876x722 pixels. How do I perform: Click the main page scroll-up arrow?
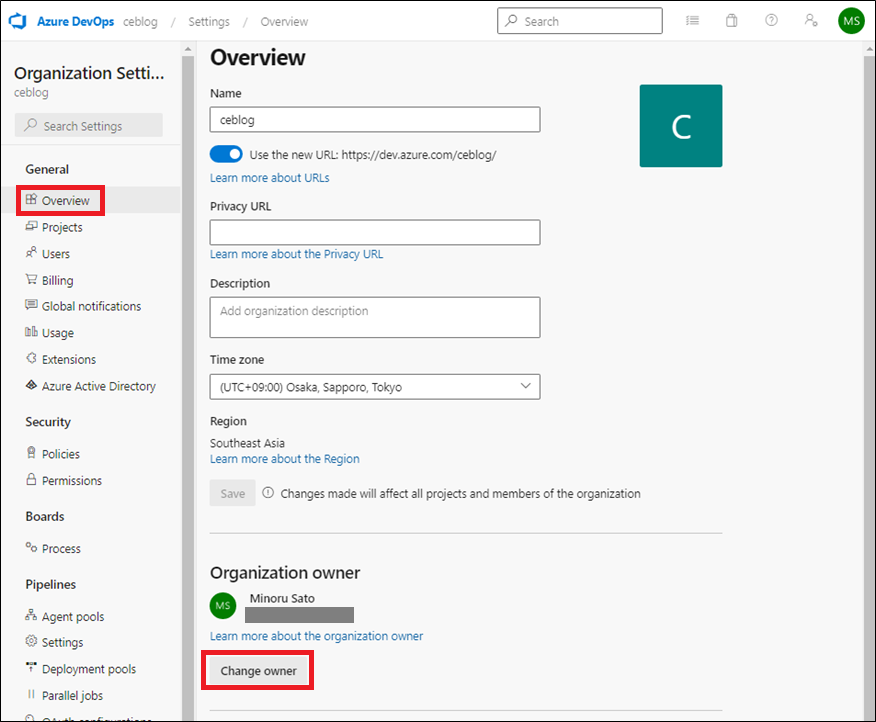coord(869,49)
